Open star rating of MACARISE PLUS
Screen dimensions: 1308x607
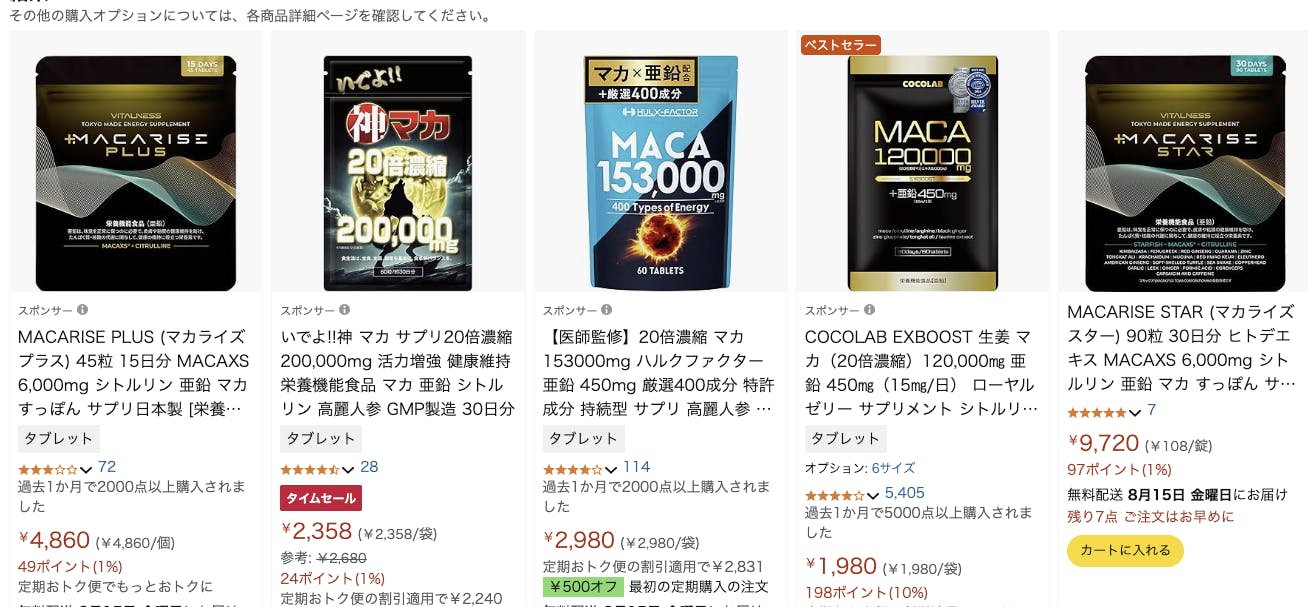click(47, 468)
